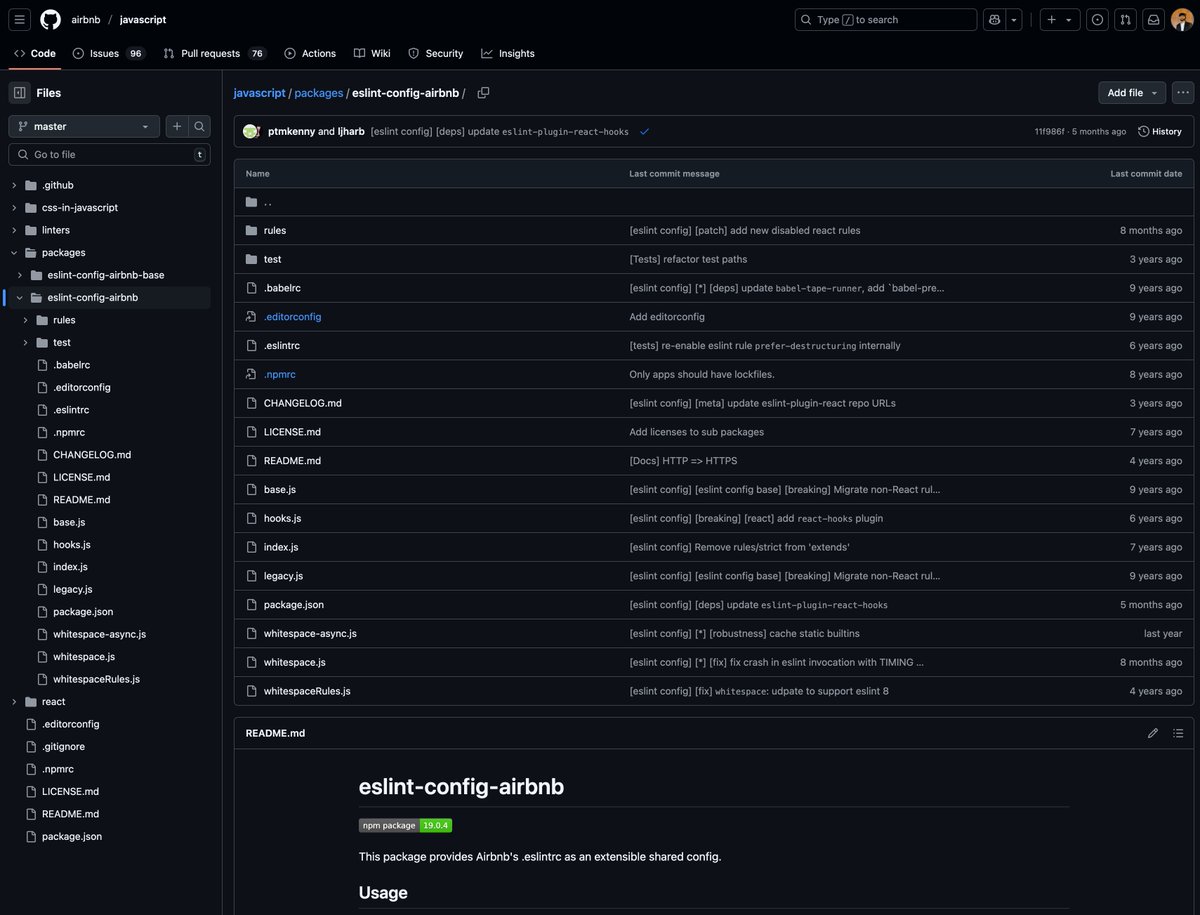Open ptmkenny author link
Viewport: 1200px width, 915px height.
[291, 131]
